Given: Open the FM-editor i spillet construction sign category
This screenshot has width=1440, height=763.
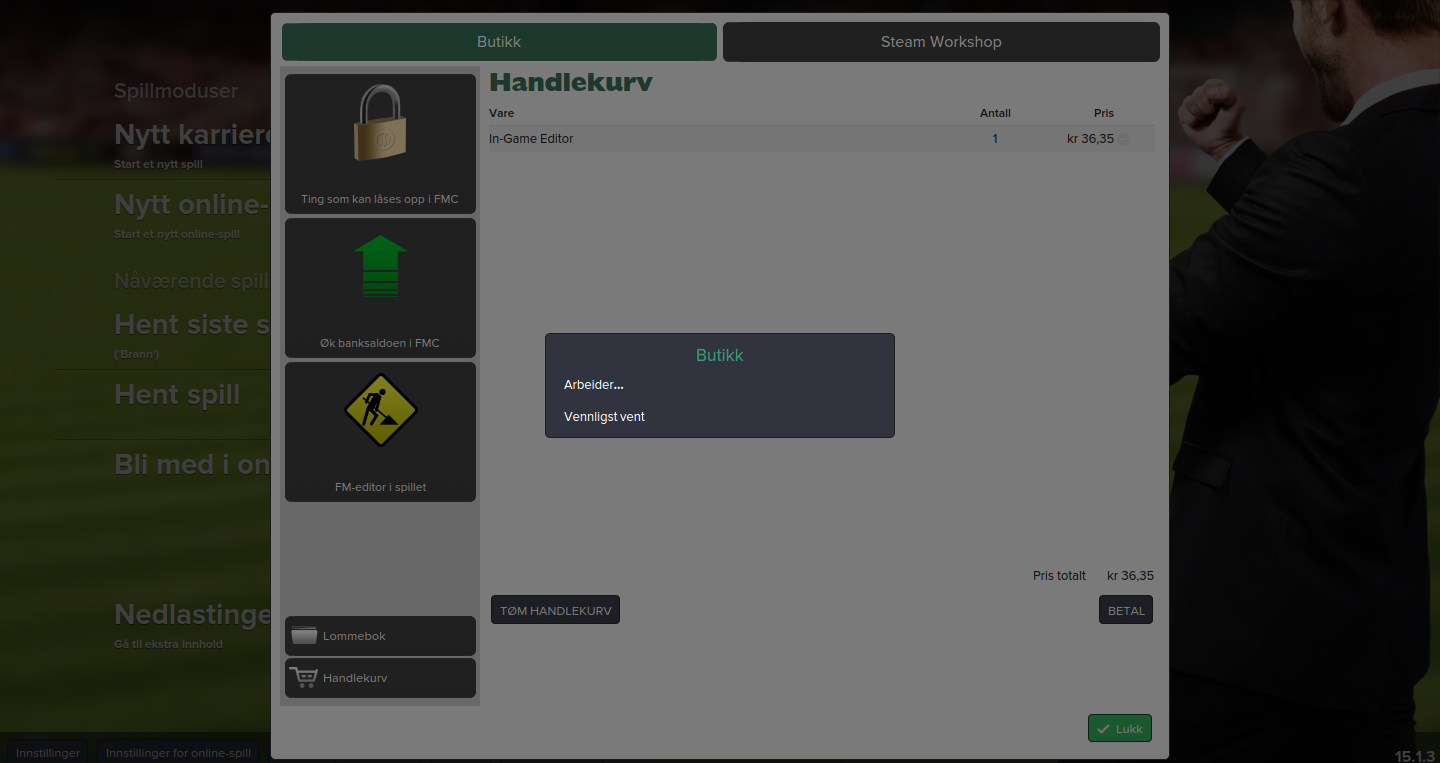Looking at the screenshot, I should [x=380, y=432].
